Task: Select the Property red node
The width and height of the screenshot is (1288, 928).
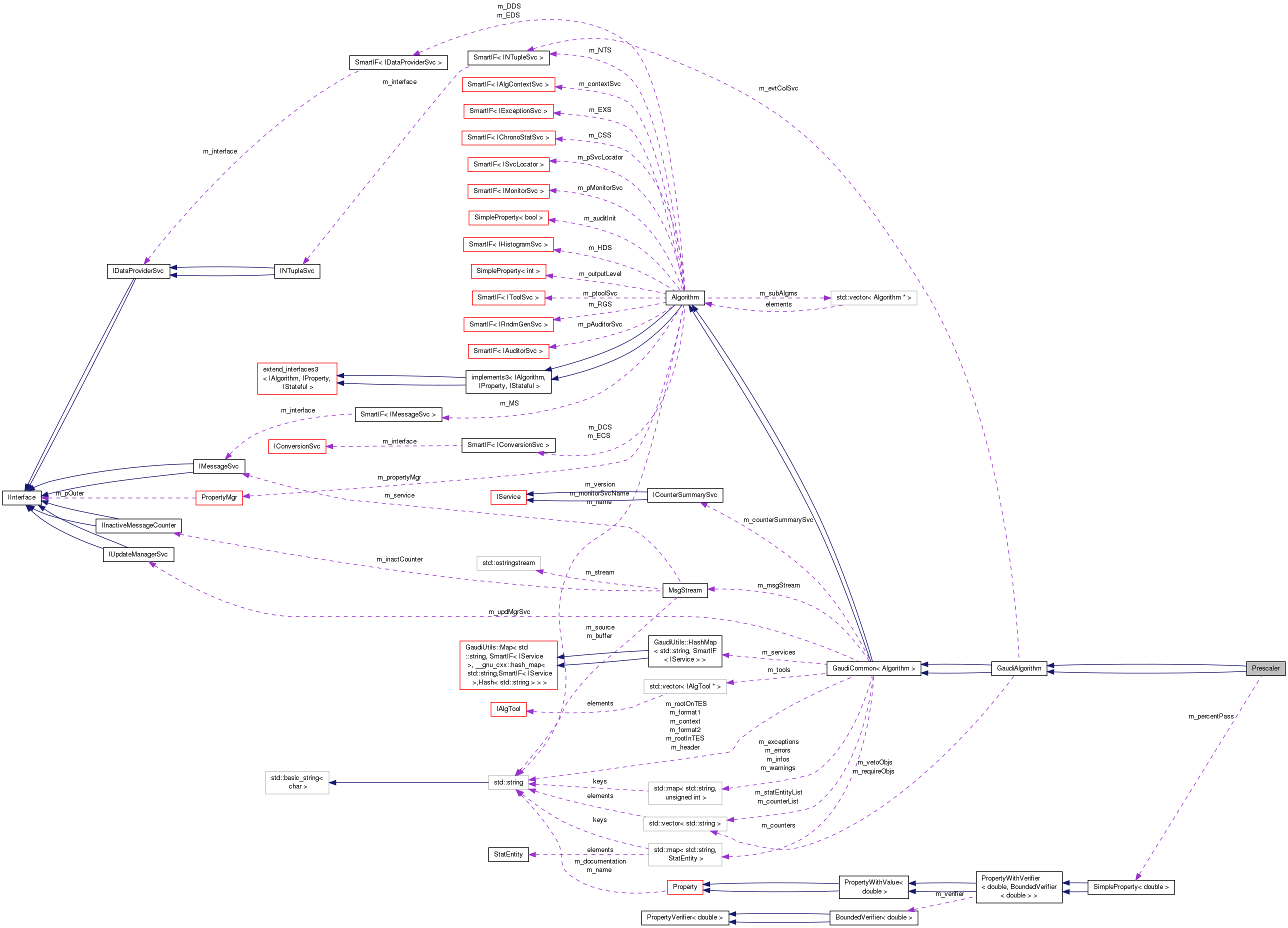Action: coord(685,886)
